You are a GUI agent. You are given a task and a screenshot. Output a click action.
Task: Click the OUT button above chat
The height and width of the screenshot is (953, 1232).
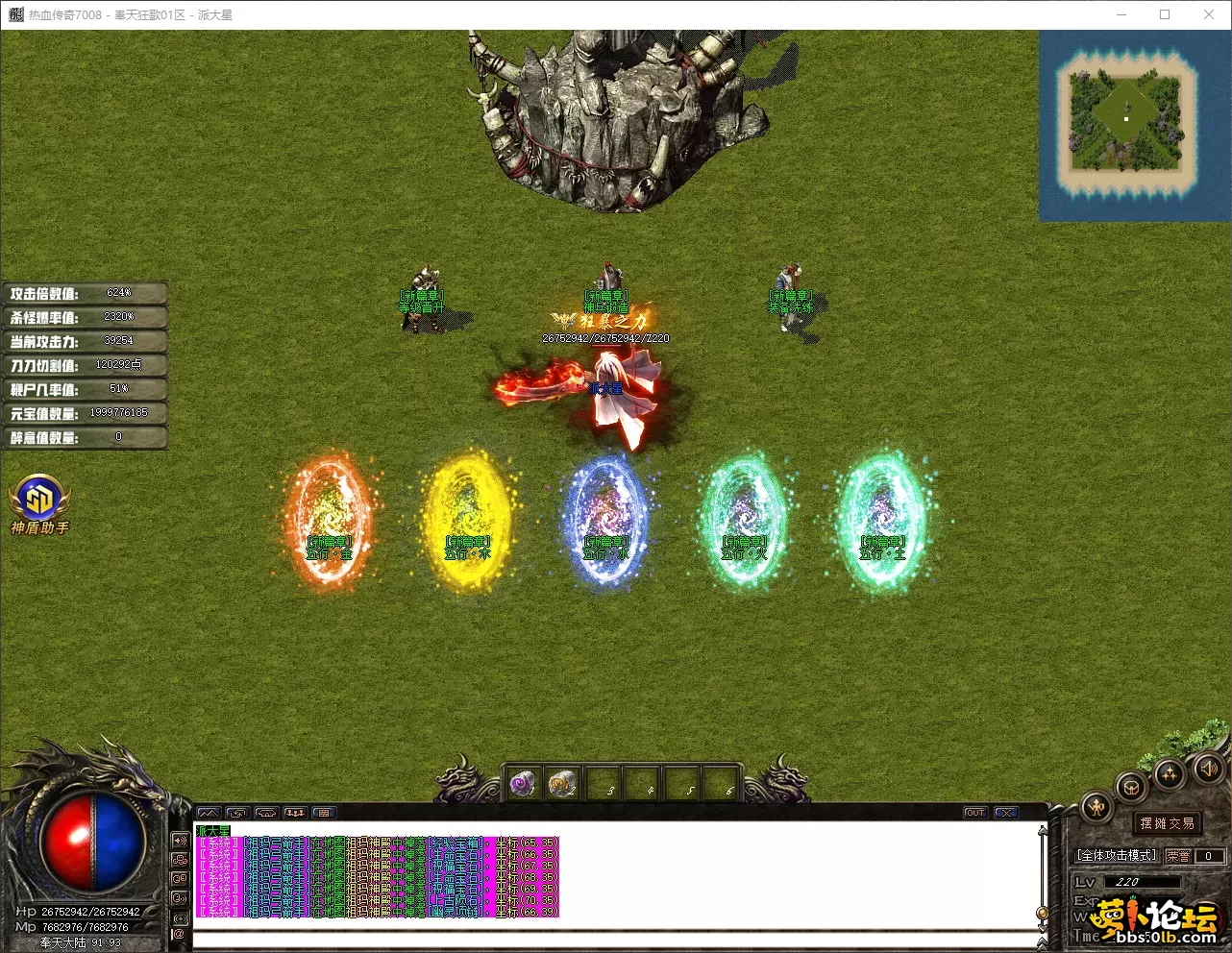tap(974, 813)
